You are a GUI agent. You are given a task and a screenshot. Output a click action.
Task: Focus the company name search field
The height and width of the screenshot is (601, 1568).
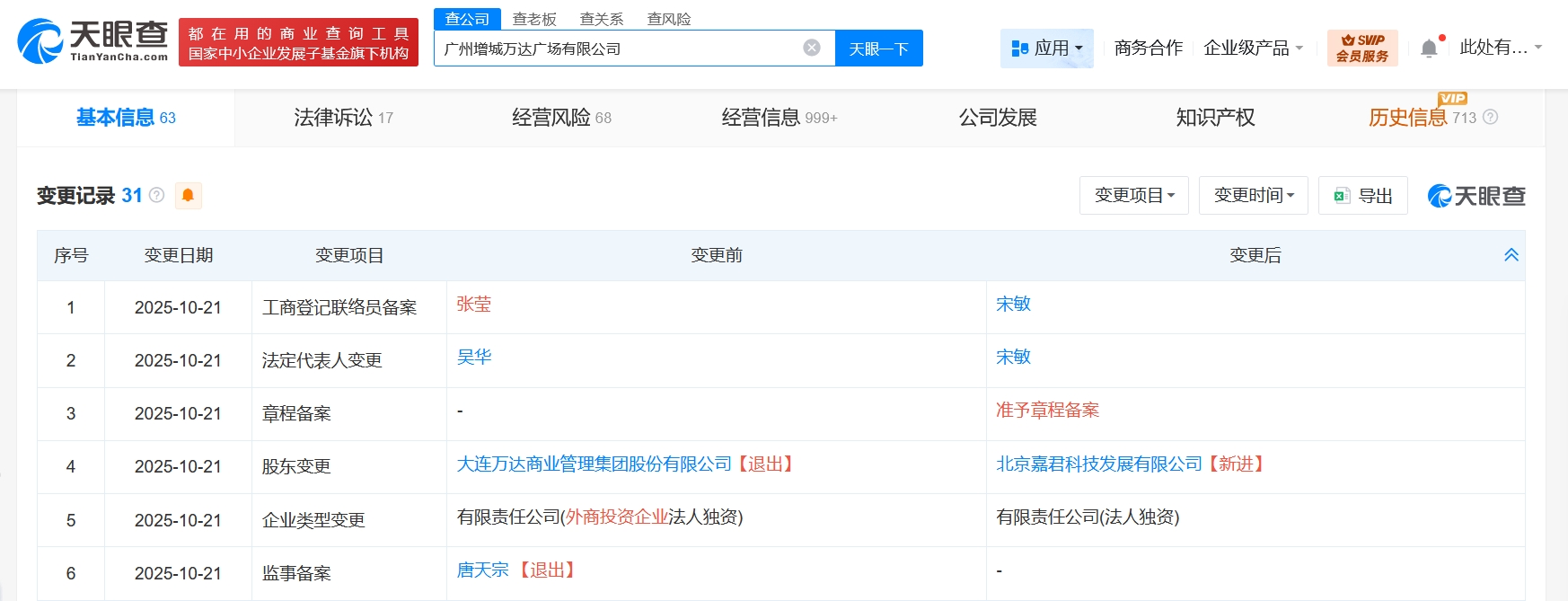coord(615,49)
